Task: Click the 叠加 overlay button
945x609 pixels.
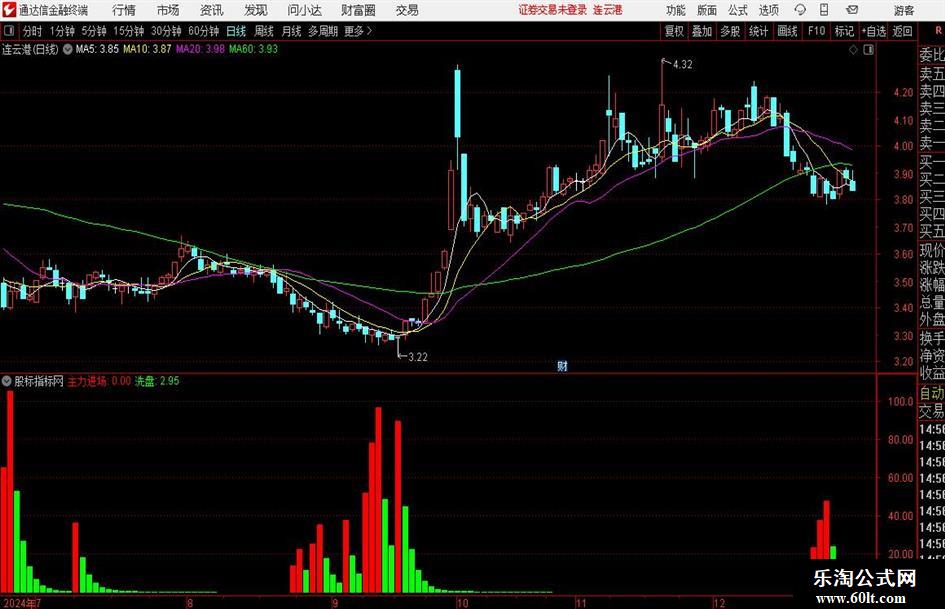Action: (x=702, y=31)
